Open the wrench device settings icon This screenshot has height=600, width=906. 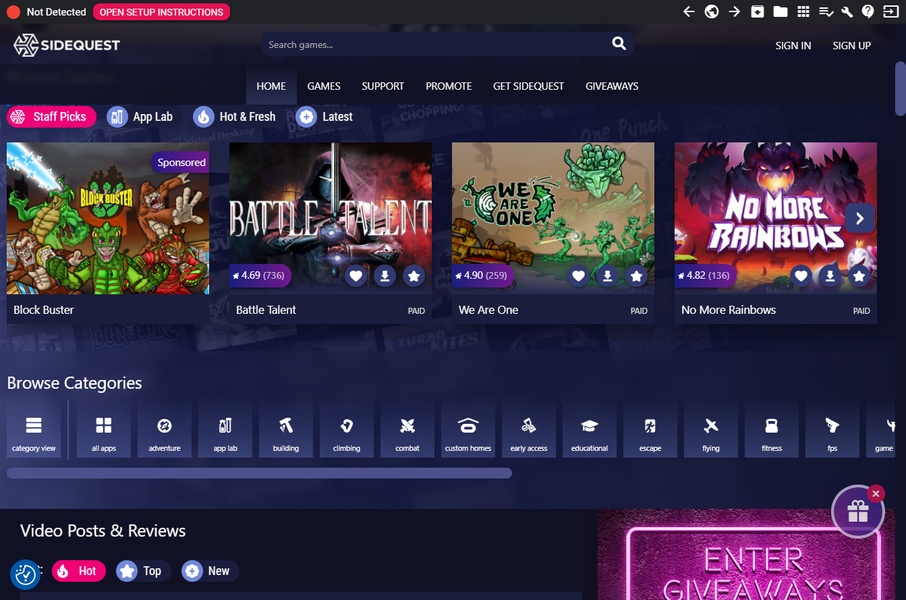click(847, 12)
